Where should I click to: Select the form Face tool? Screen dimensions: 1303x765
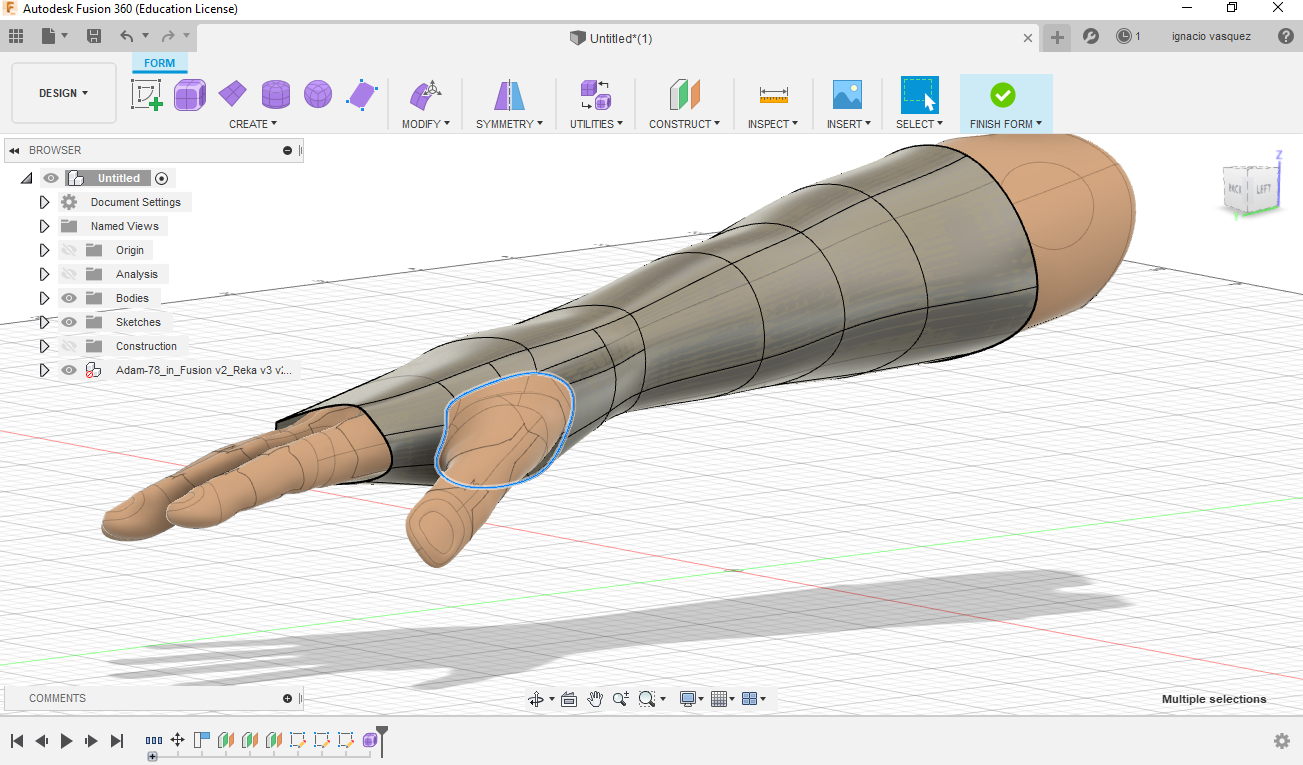(x=361, y=95)
